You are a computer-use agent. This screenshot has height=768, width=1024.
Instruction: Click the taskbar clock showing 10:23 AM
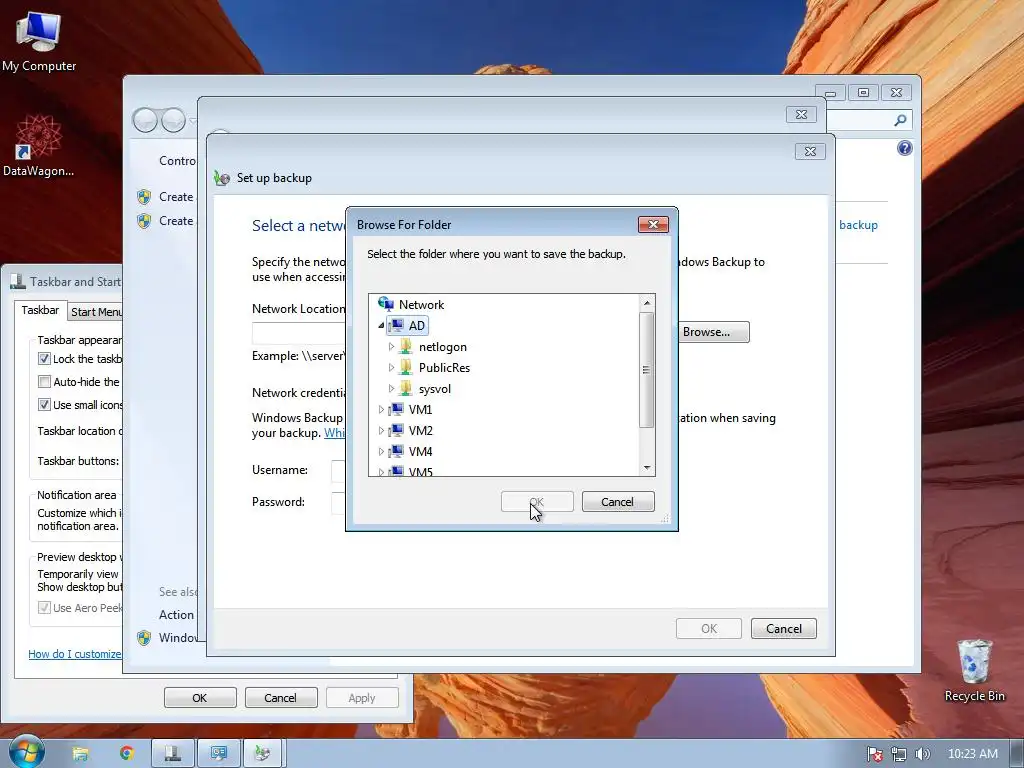pyautogui.click(x=972, y=754)
